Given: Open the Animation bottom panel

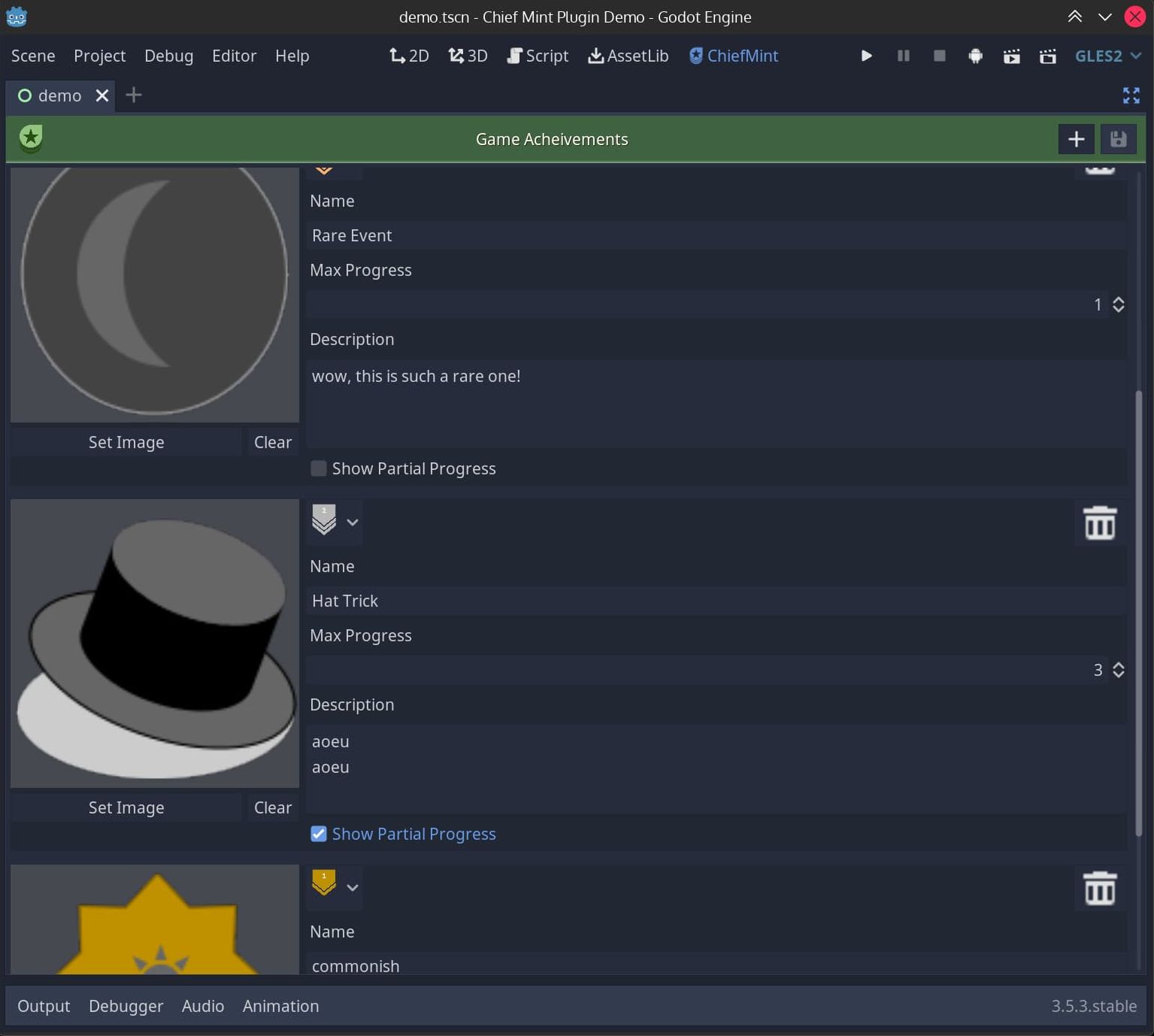Looking at the screenshot, I should 280,1006.
